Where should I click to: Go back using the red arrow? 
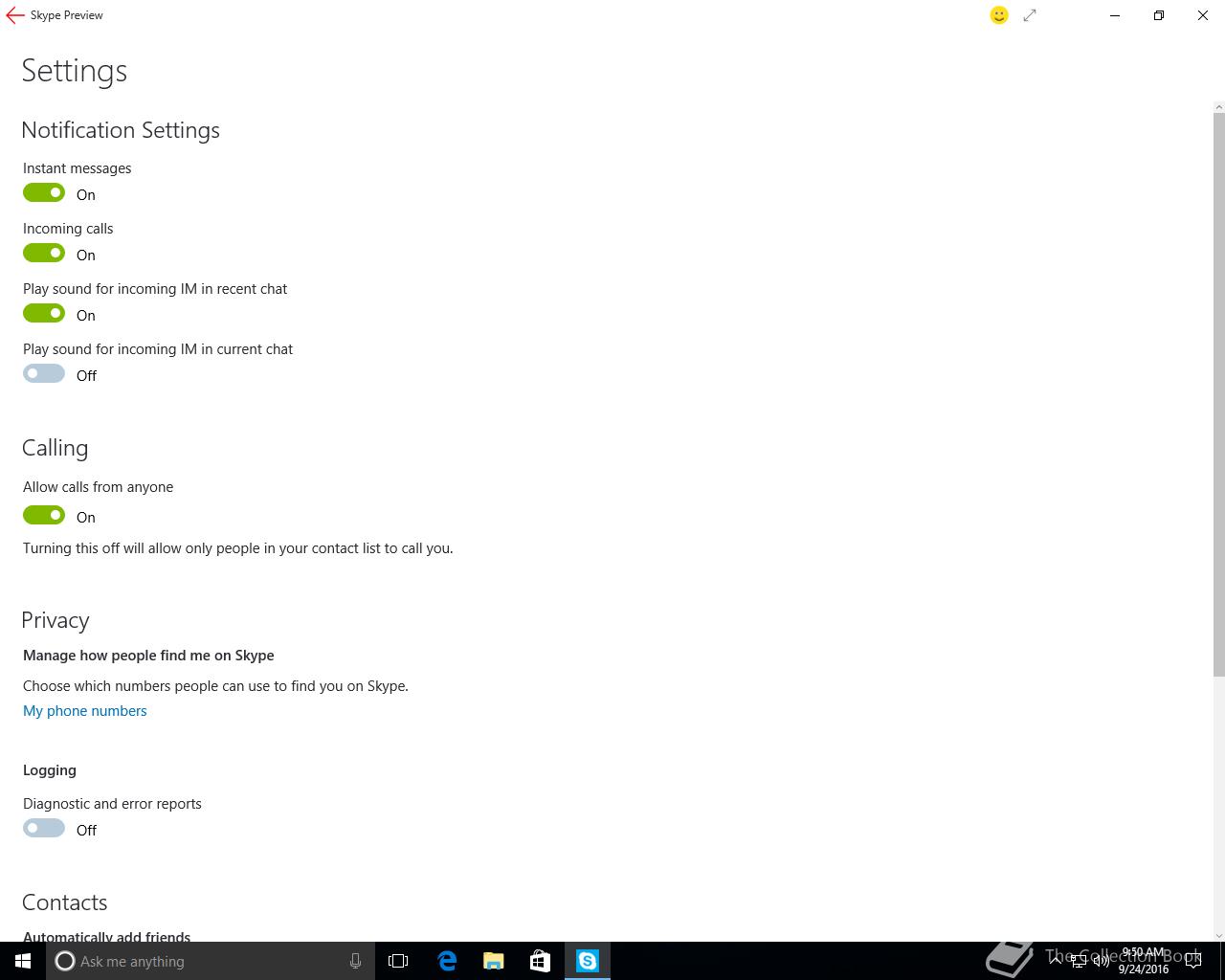point(14,15)
